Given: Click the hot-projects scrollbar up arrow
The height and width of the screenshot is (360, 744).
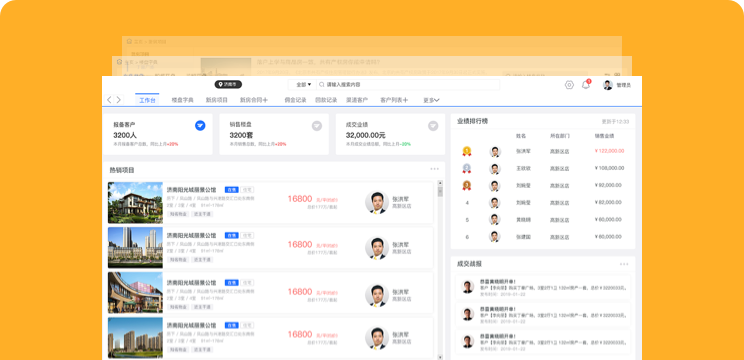Looking at the screenshot, I should tap(440, 183).
